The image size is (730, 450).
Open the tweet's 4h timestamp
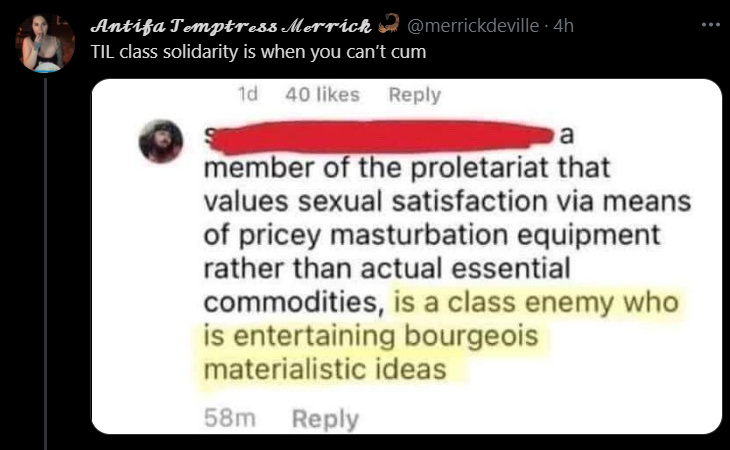click(x=563, y=26)
